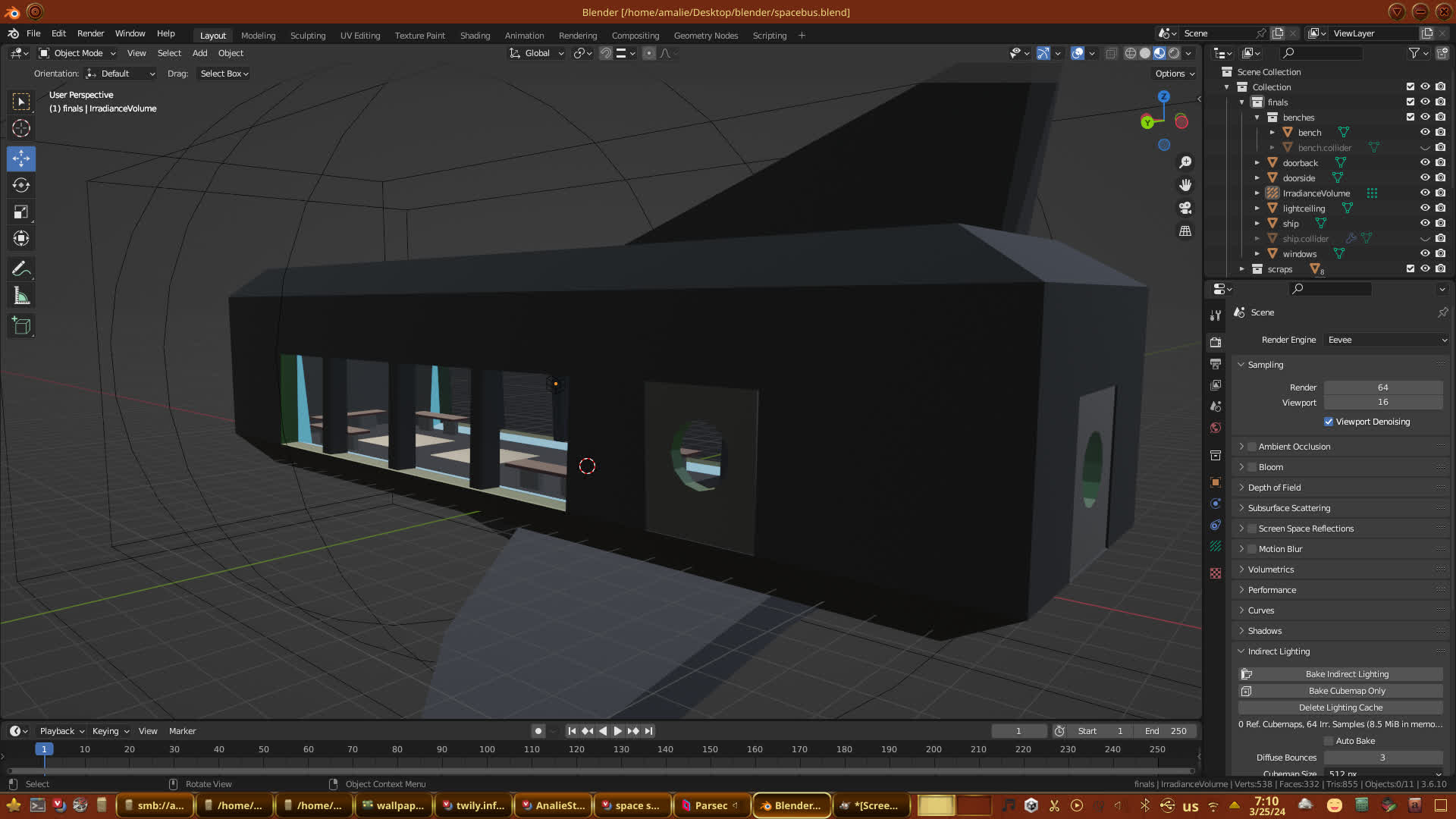Toggle camera view in viewport
This screenshot has width=1456, height=819.
[1185, 208]
